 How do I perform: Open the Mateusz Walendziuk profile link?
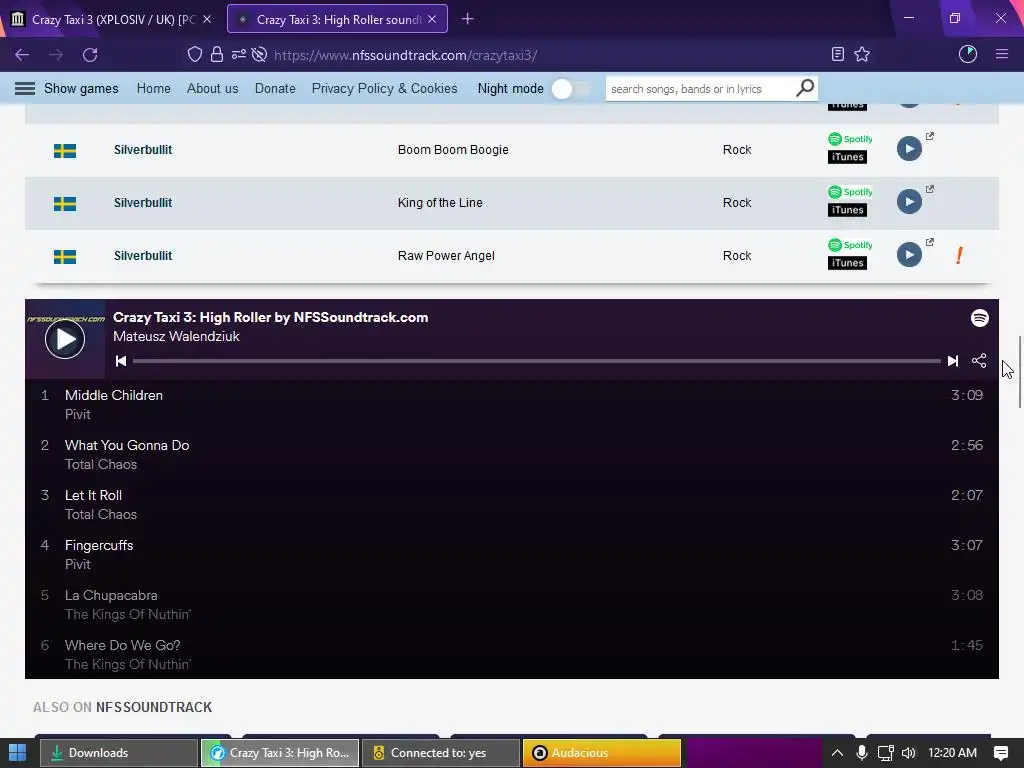click(x=176, y=336)
